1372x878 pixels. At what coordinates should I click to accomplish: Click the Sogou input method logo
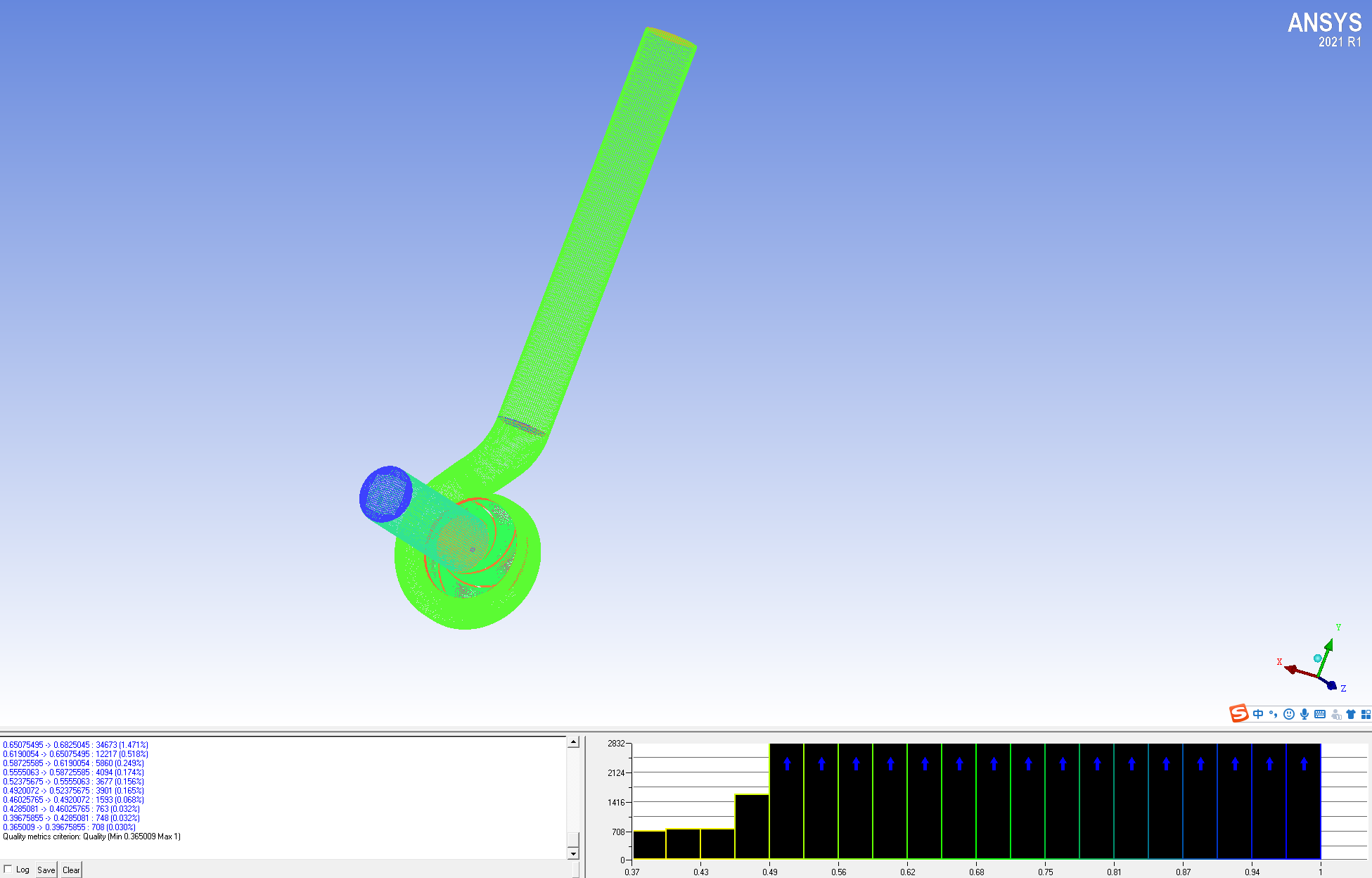(x=1239, y=713)
